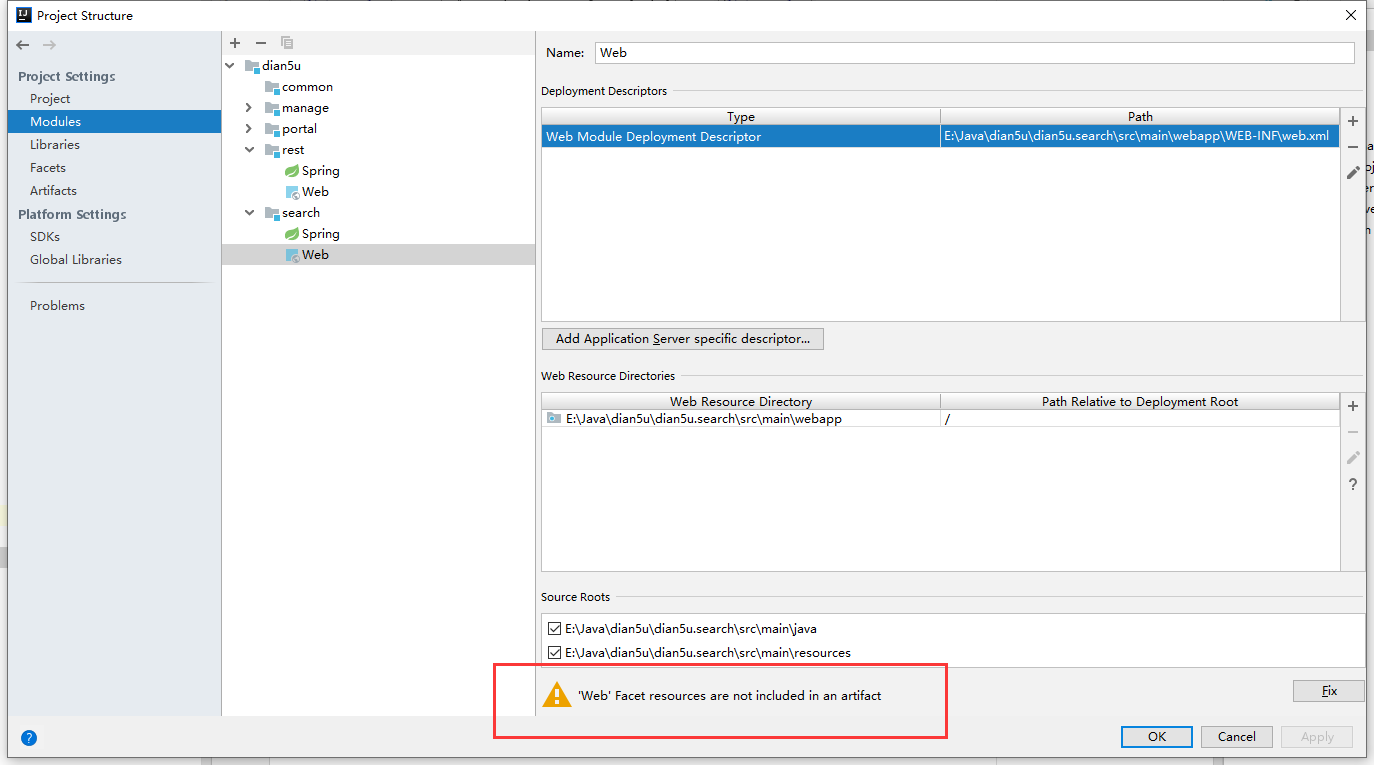The image size is (1374, 765).
Task: Click the copy module icon
Action: [x=287, y=43]
